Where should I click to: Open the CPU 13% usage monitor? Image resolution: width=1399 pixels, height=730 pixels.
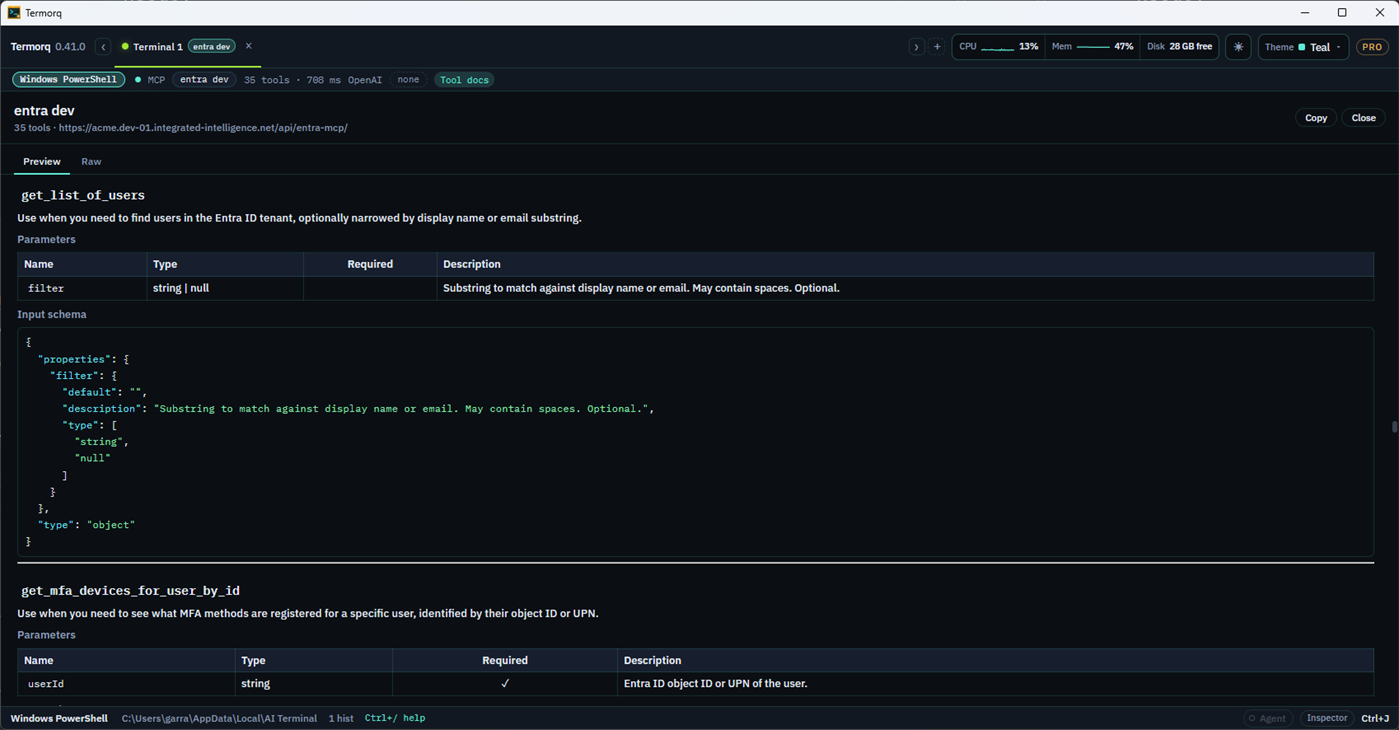tap(999, 47)
